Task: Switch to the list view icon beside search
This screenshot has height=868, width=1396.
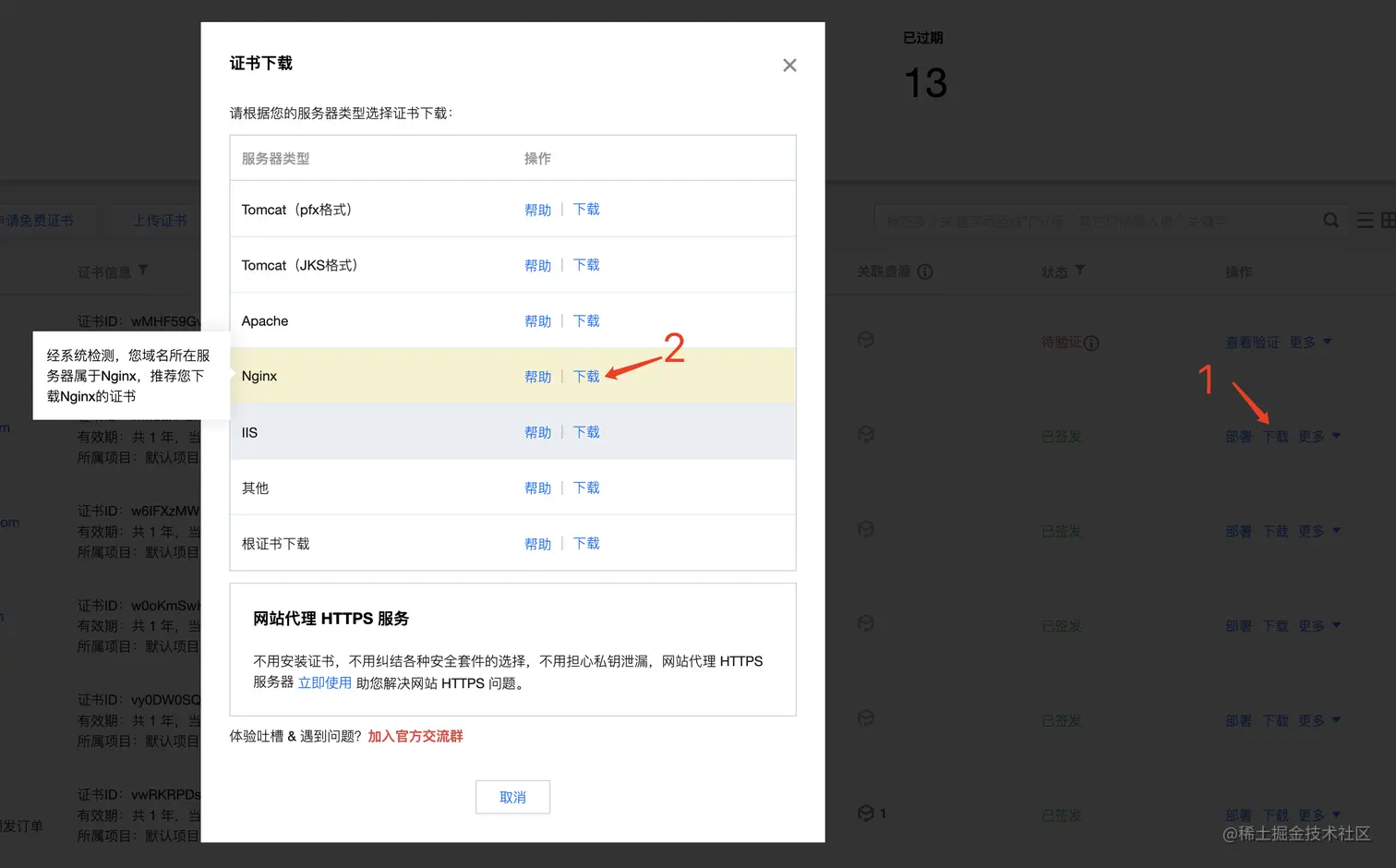Action: click(1365, 220)
